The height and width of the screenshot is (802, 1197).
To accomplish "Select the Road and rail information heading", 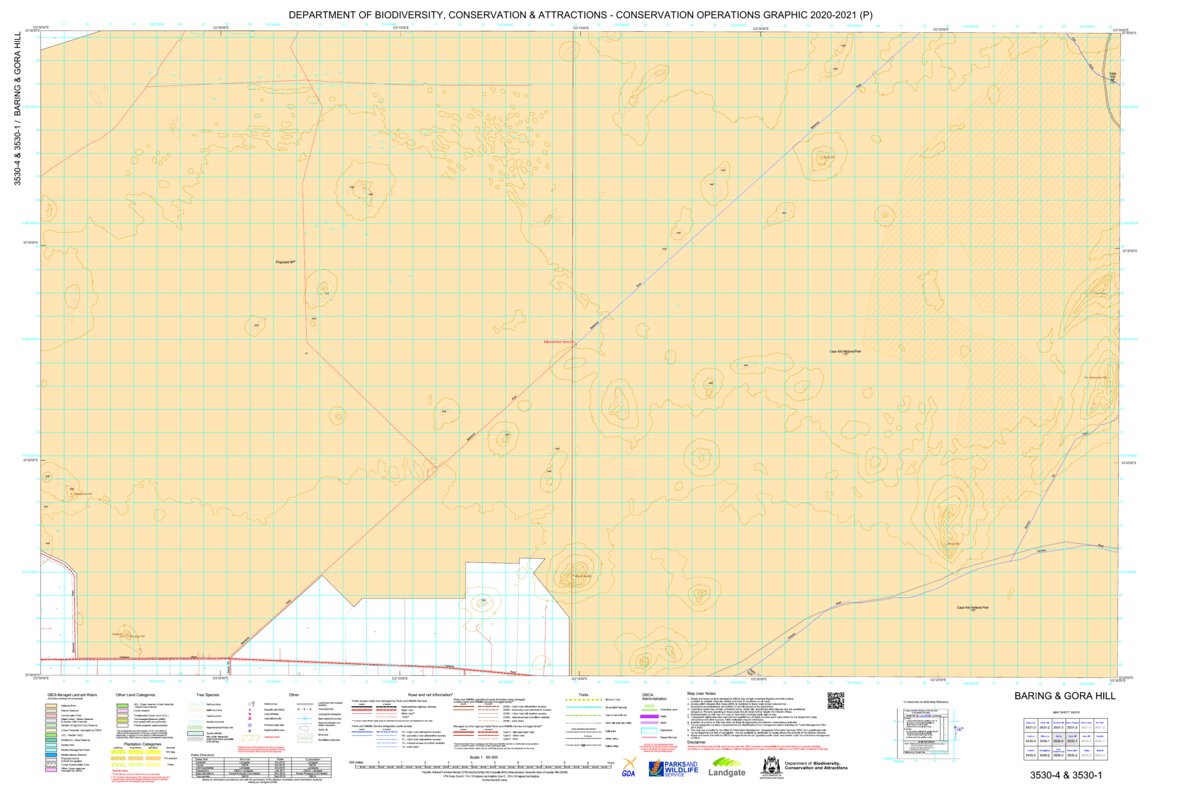I will [431, 694].
